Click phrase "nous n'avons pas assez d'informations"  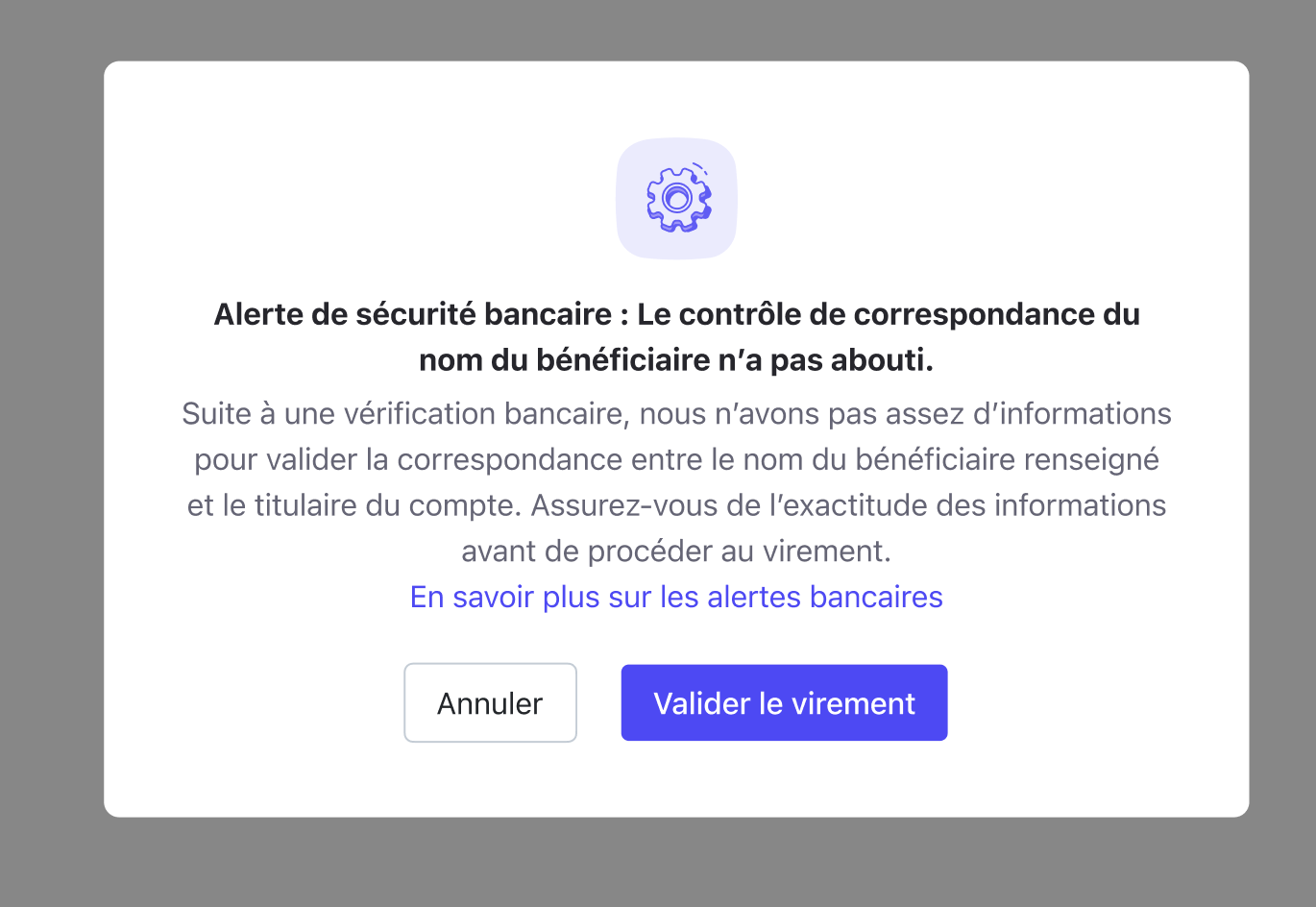click(x=905, y=414)
